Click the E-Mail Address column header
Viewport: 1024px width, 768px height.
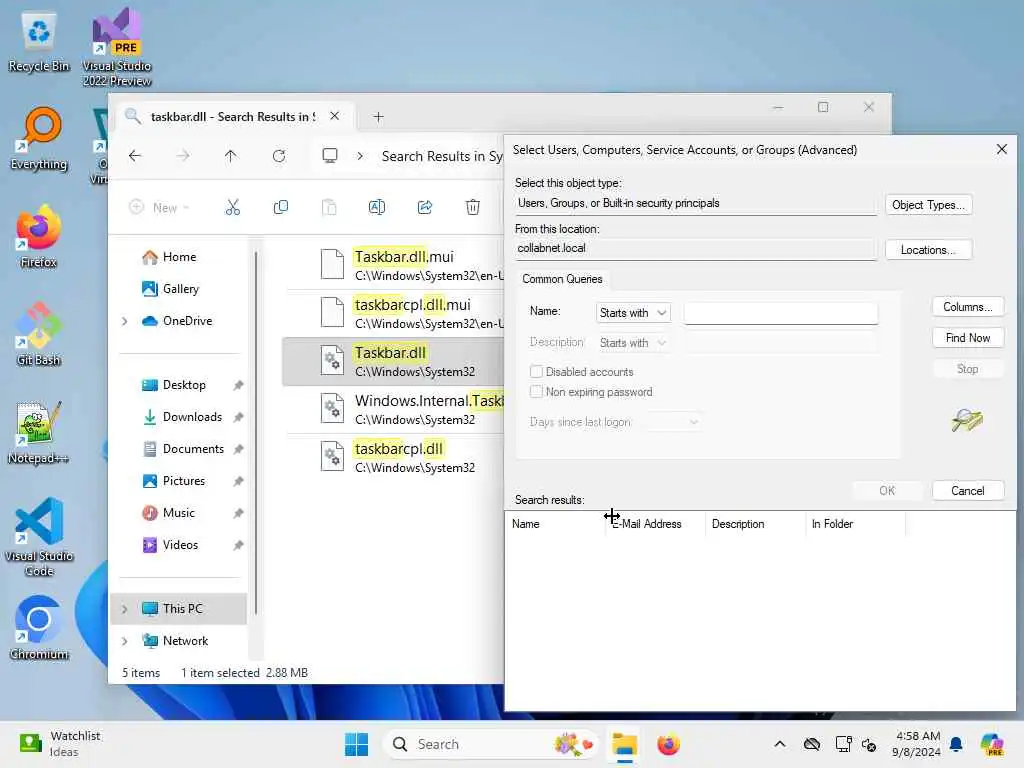tap(656, 524)
